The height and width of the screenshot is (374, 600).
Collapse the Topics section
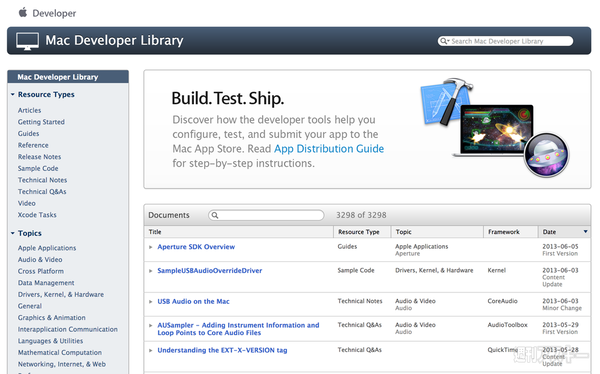point(13,233)
